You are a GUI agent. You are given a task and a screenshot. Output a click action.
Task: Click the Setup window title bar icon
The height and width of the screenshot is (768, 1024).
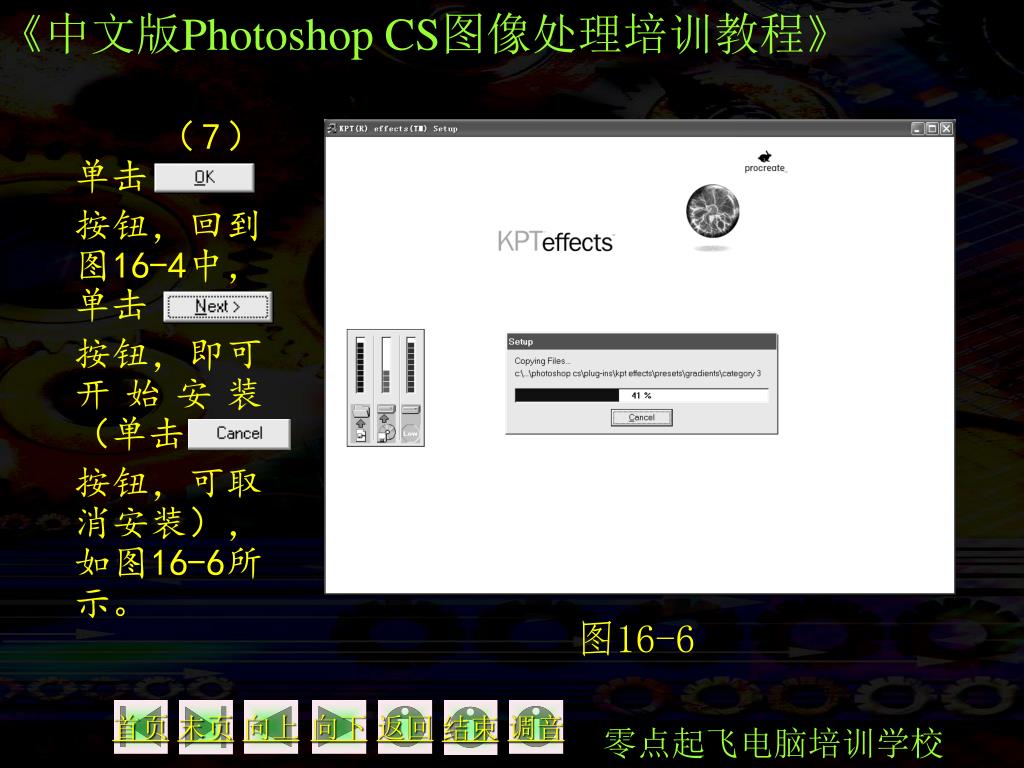coord(332,129)
